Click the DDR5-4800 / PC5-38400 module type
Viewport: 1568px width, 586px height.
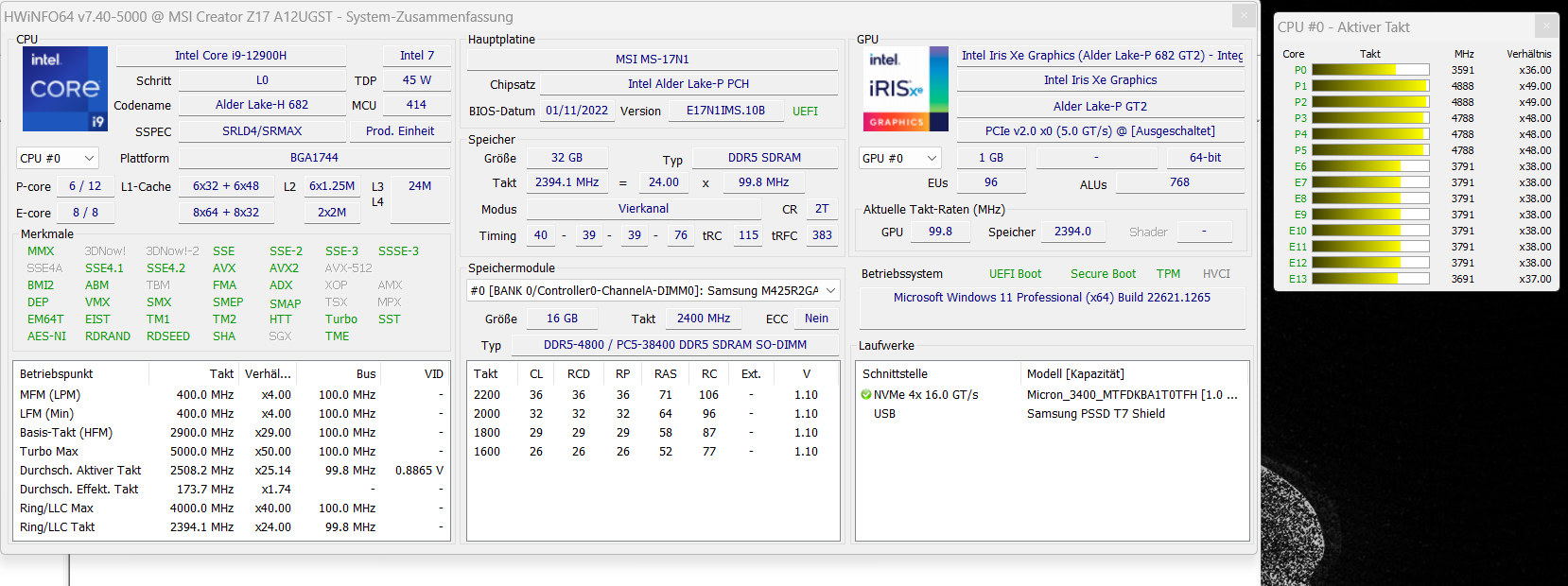[675, 345]
